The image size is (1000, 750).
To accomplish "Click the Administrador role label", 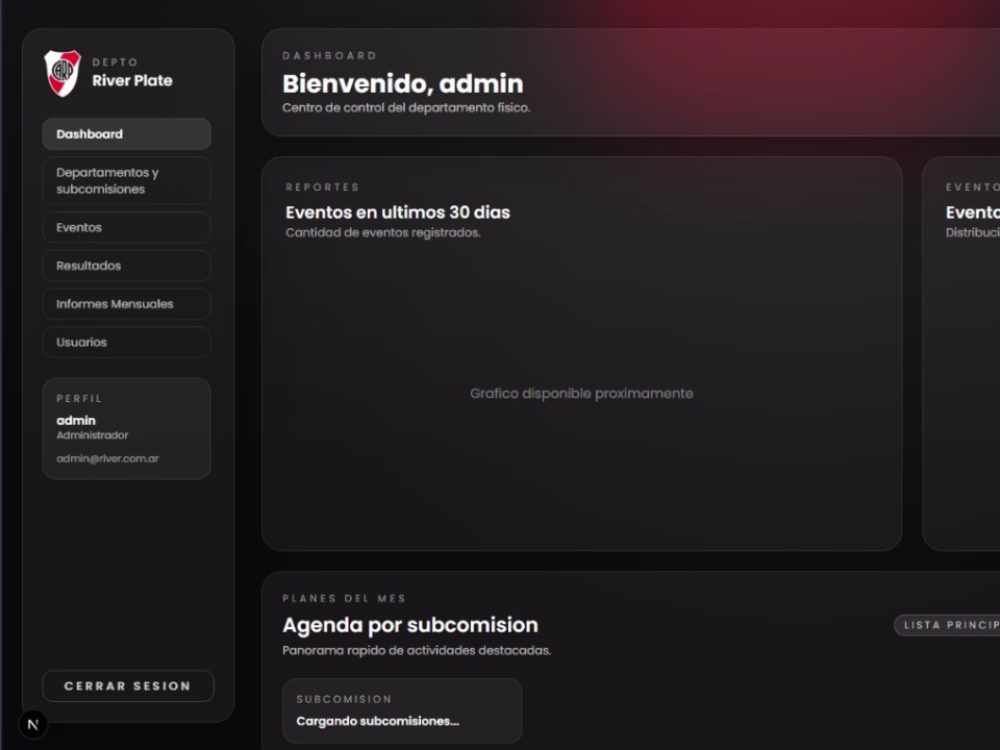I will 92,435.
